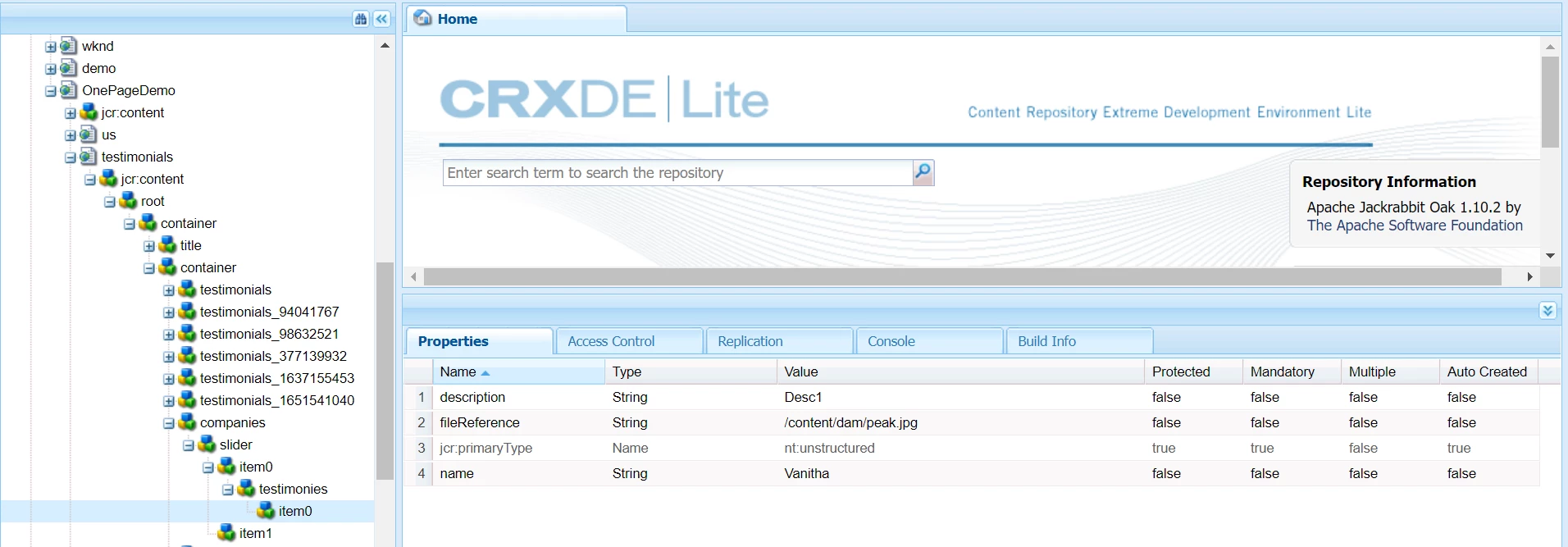This screenshot has height=547, width=1568.
Task: Select the selected item0 node under testimonies
Action: tap(295, 511)
